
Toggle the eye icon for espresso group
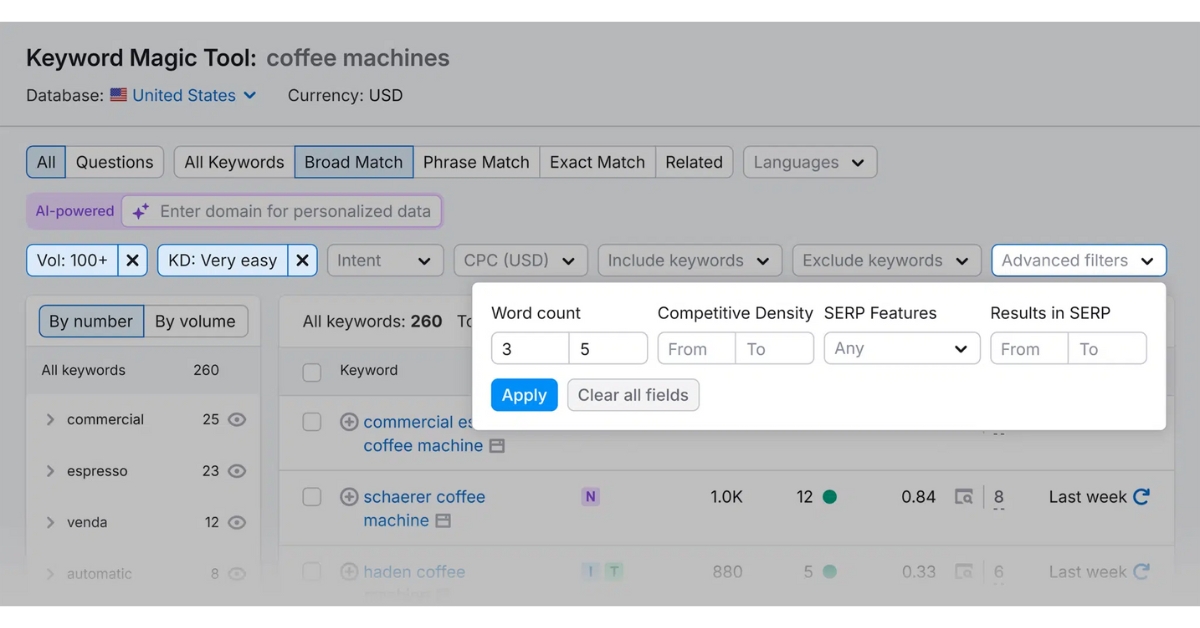click(237, 471)
